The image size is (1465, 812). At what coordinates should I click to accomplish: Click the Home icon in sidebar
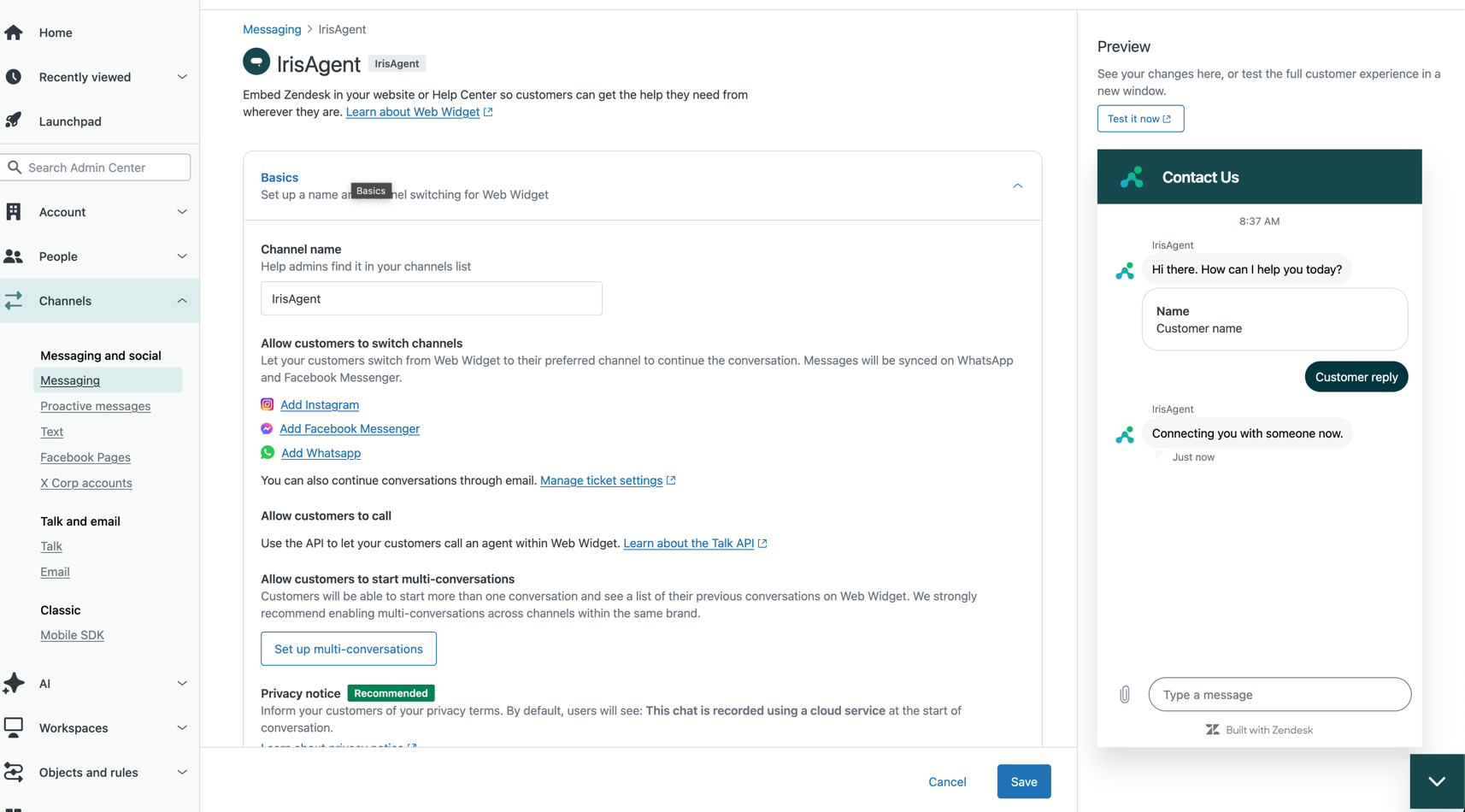pos(14,32)
